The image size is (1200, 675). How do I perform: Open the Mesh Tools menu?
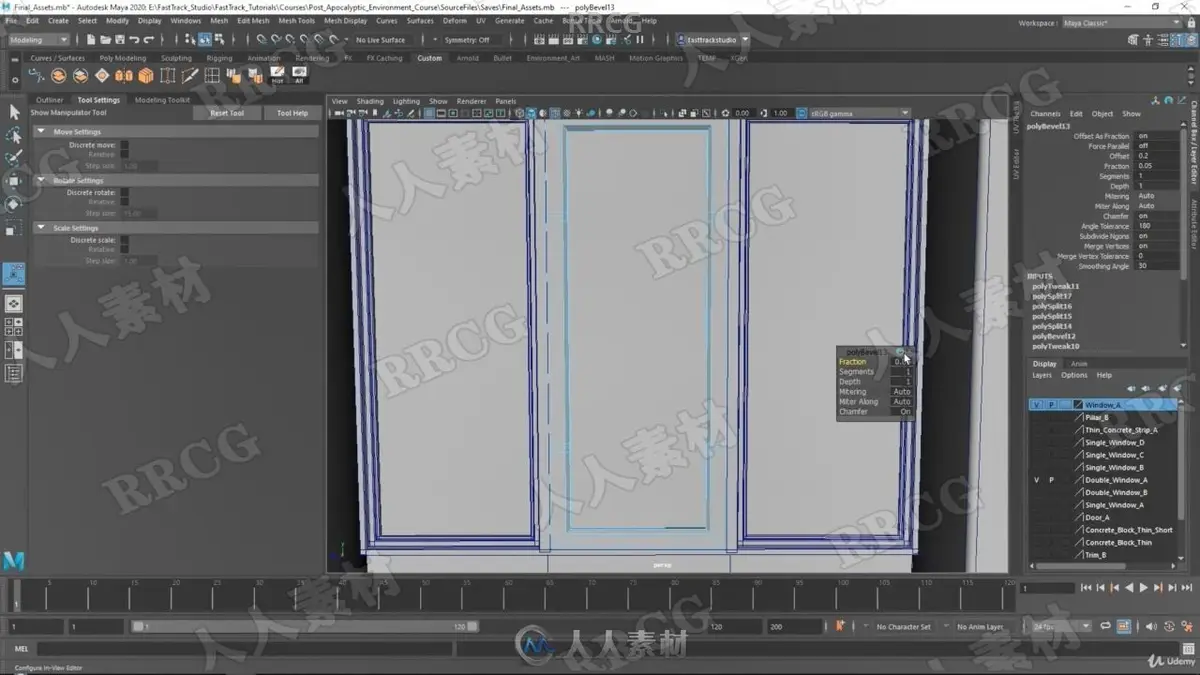[296, 20]
